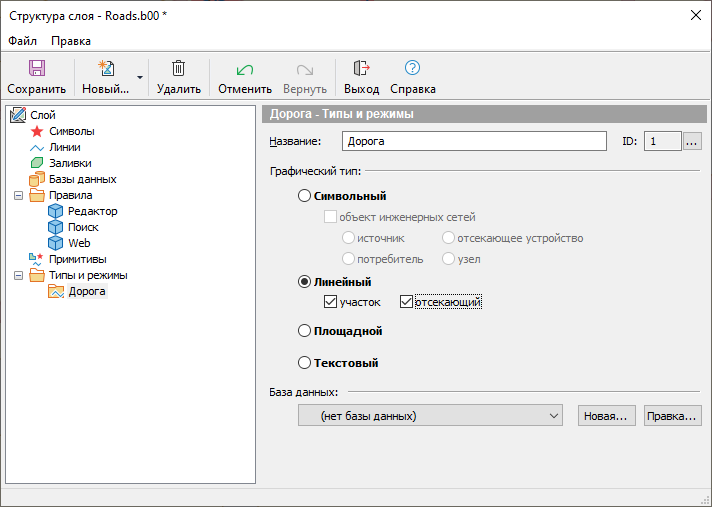Open Справка help icon
This screenshot has height=507, width=712.
coord(412,69)
